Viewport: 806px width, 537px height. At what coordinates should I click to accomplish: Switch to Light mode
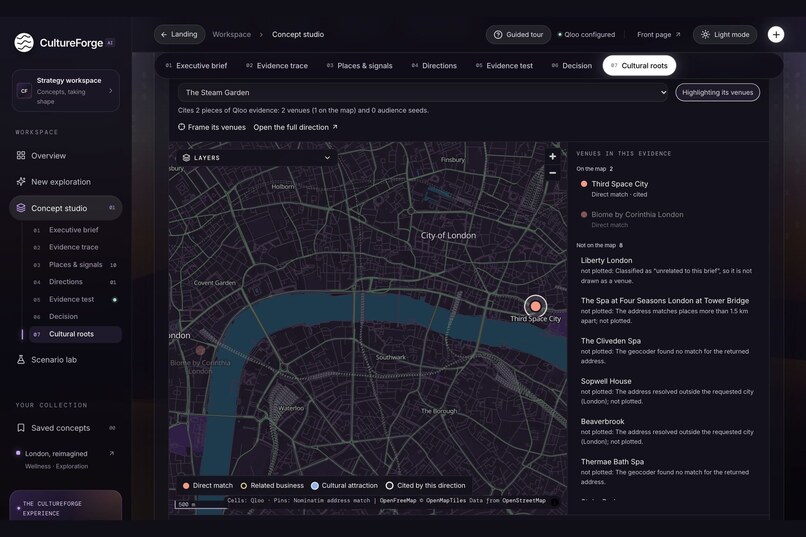pyautogui.click(x=725, y=34)
